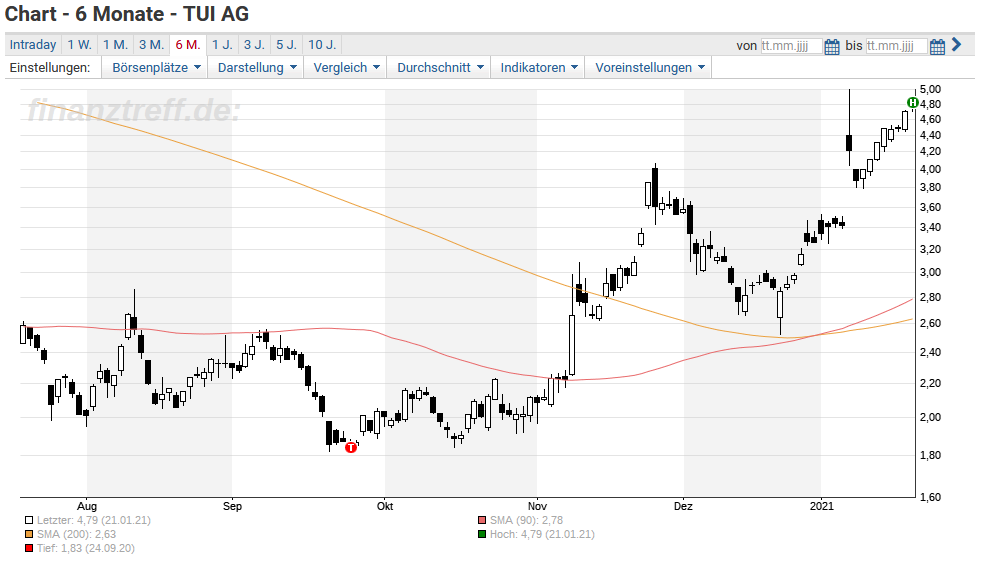Click the 'Aug' axis label
The height and width of the screenshot is (566, 981).
87,506
